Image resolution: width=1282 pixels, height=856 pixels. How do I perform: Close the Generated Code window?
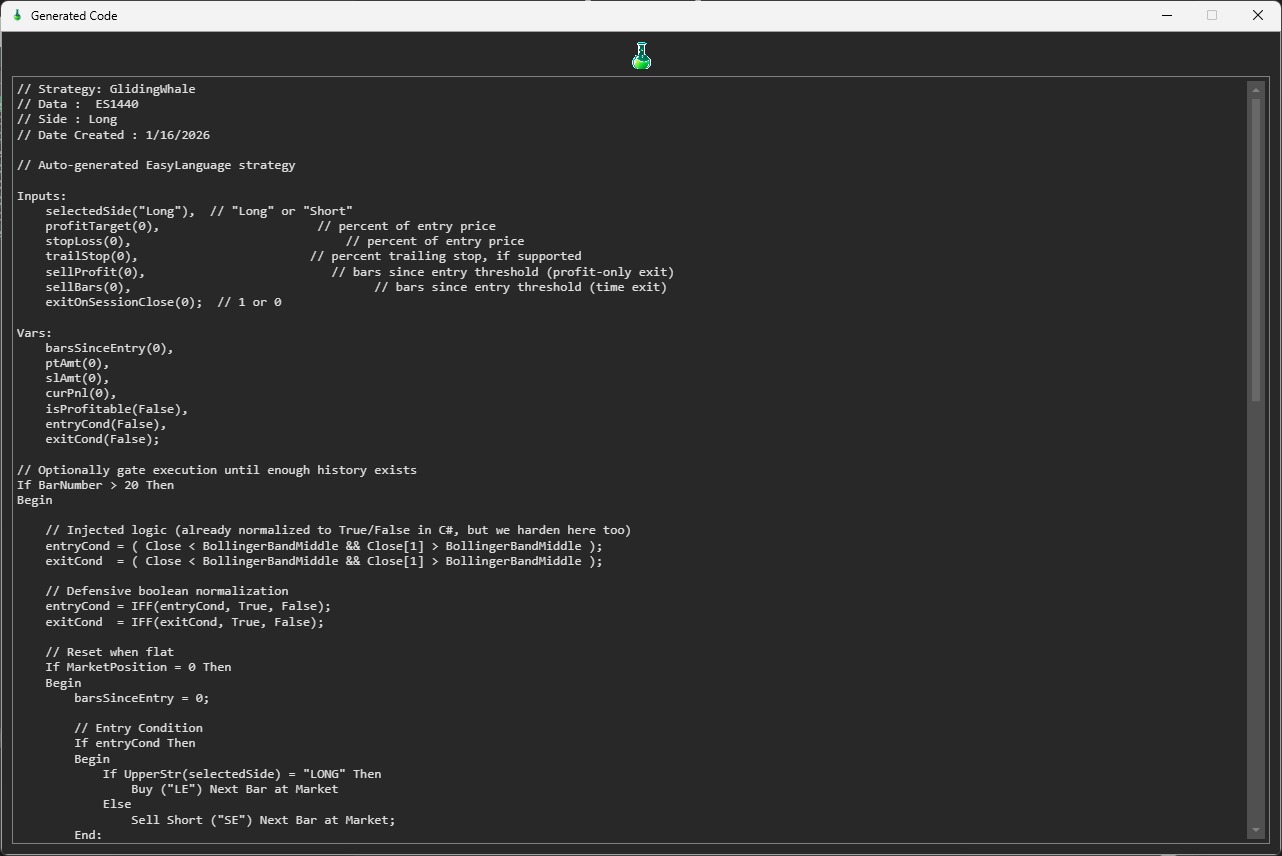coord(1258,15)
